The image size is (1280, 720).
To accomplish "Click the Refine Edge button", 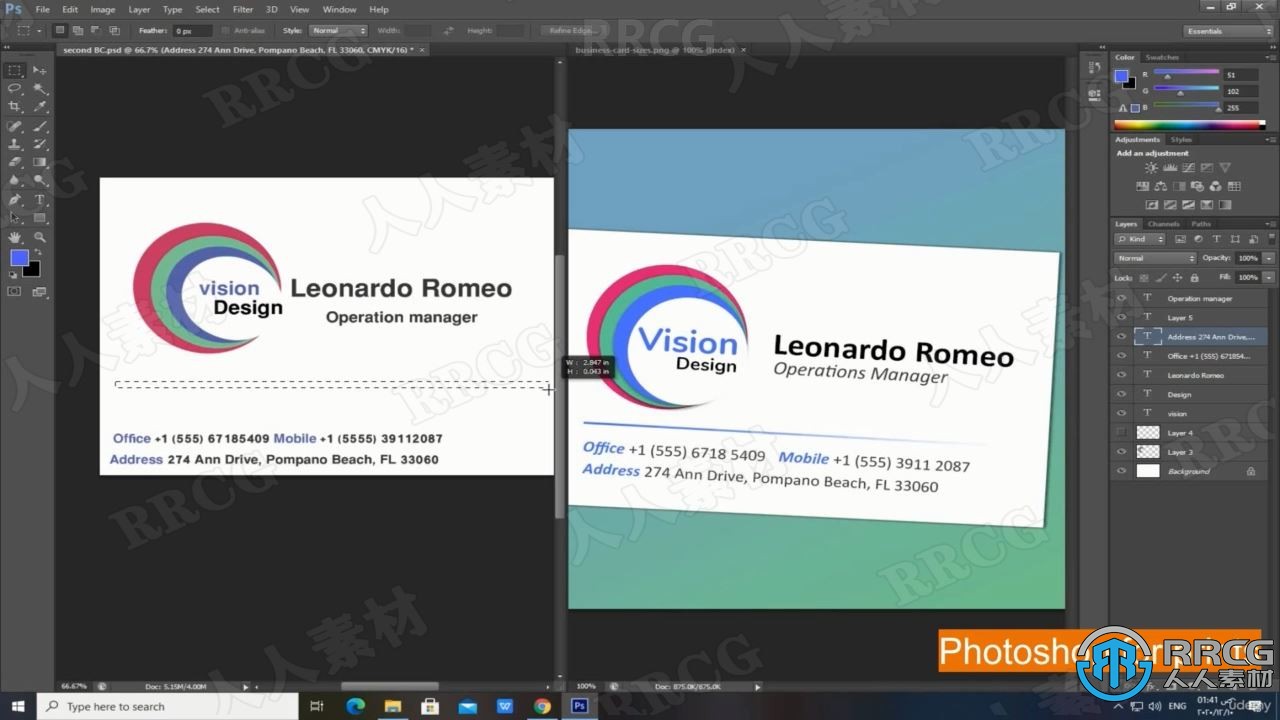I will (x=572, y=31).
